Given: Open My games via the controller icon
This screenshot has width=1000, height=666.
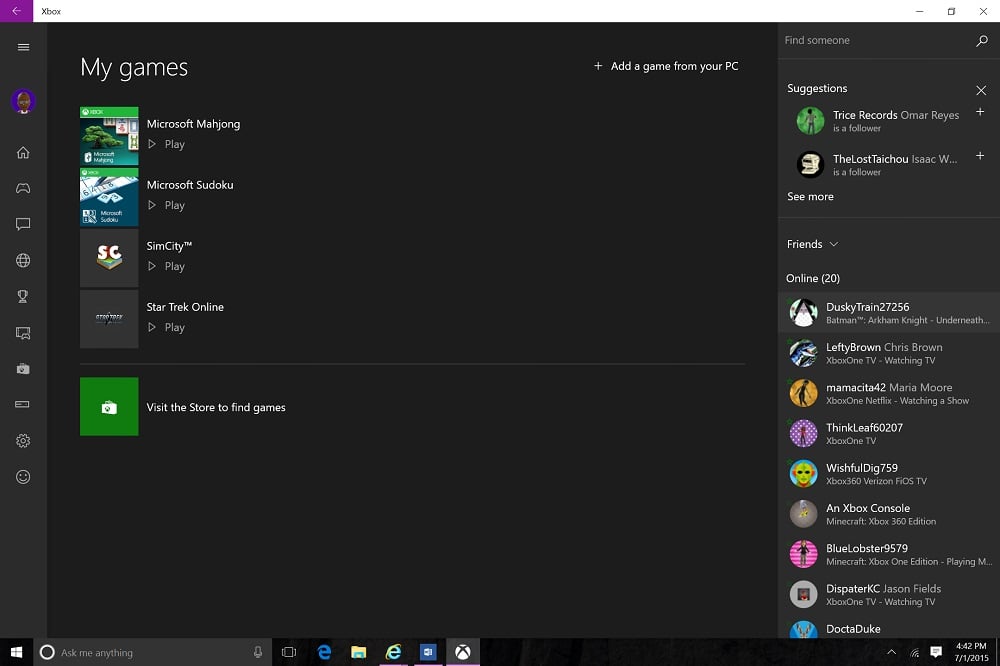Looking at the screenshot, I should pos(22,188).
